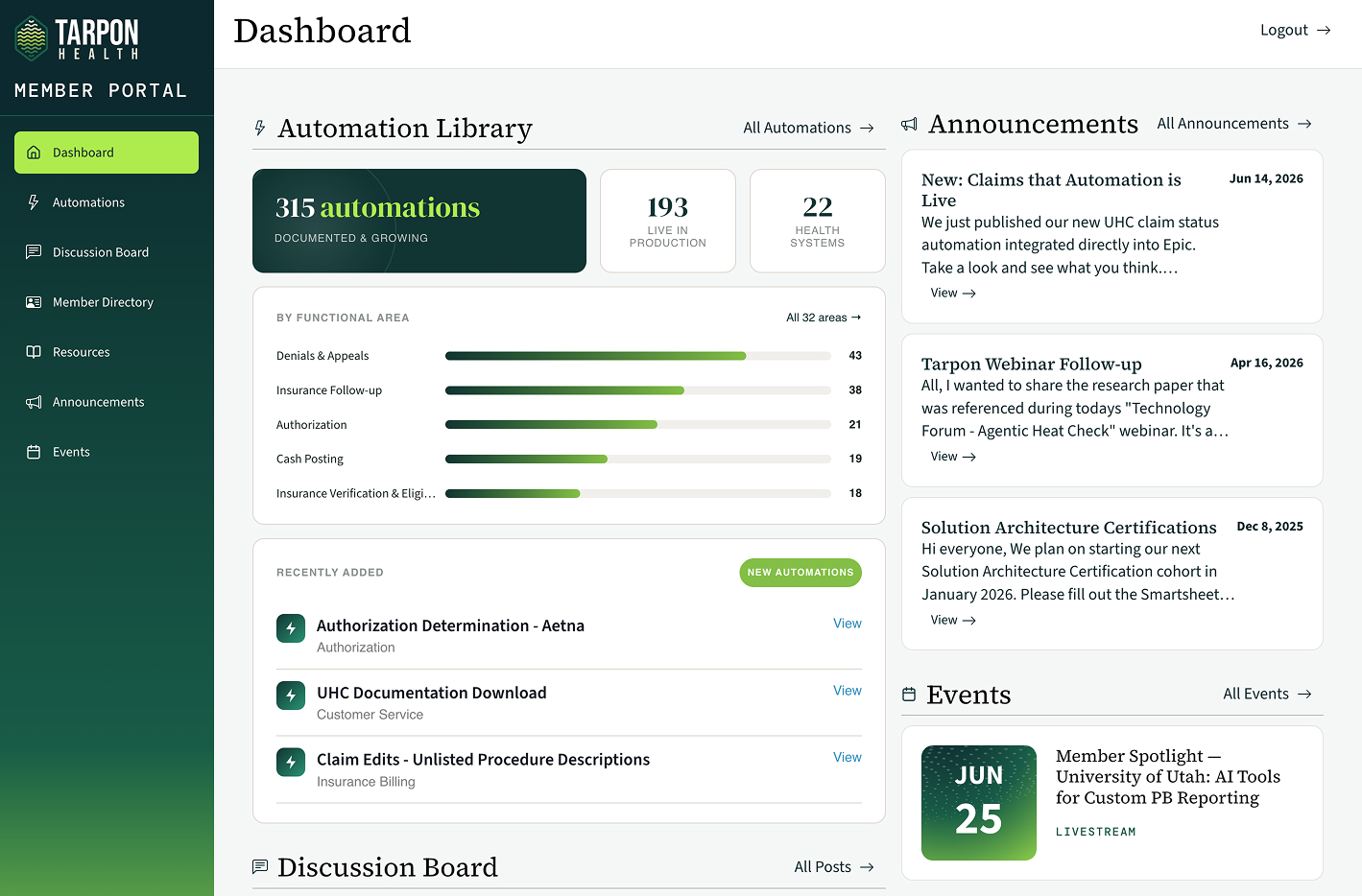Click the arrow next to All Events

(x=1304, y=694)
